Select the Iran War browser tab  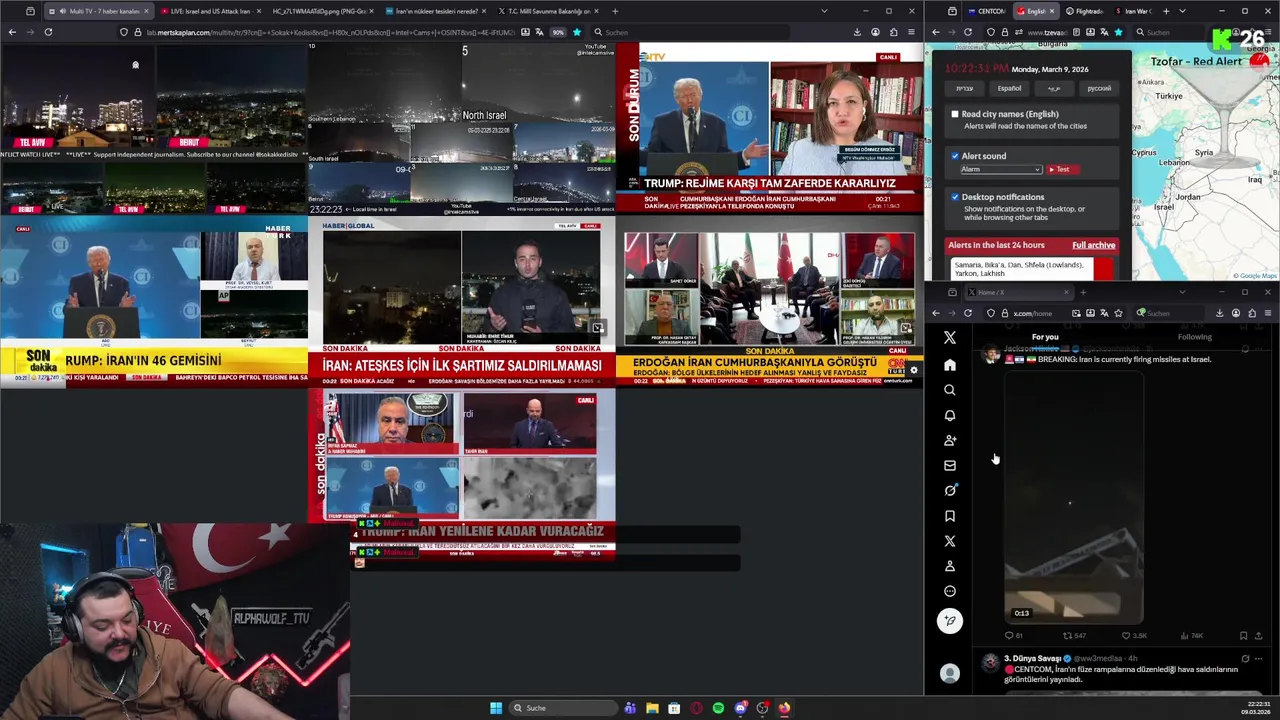pos(1133,11)
